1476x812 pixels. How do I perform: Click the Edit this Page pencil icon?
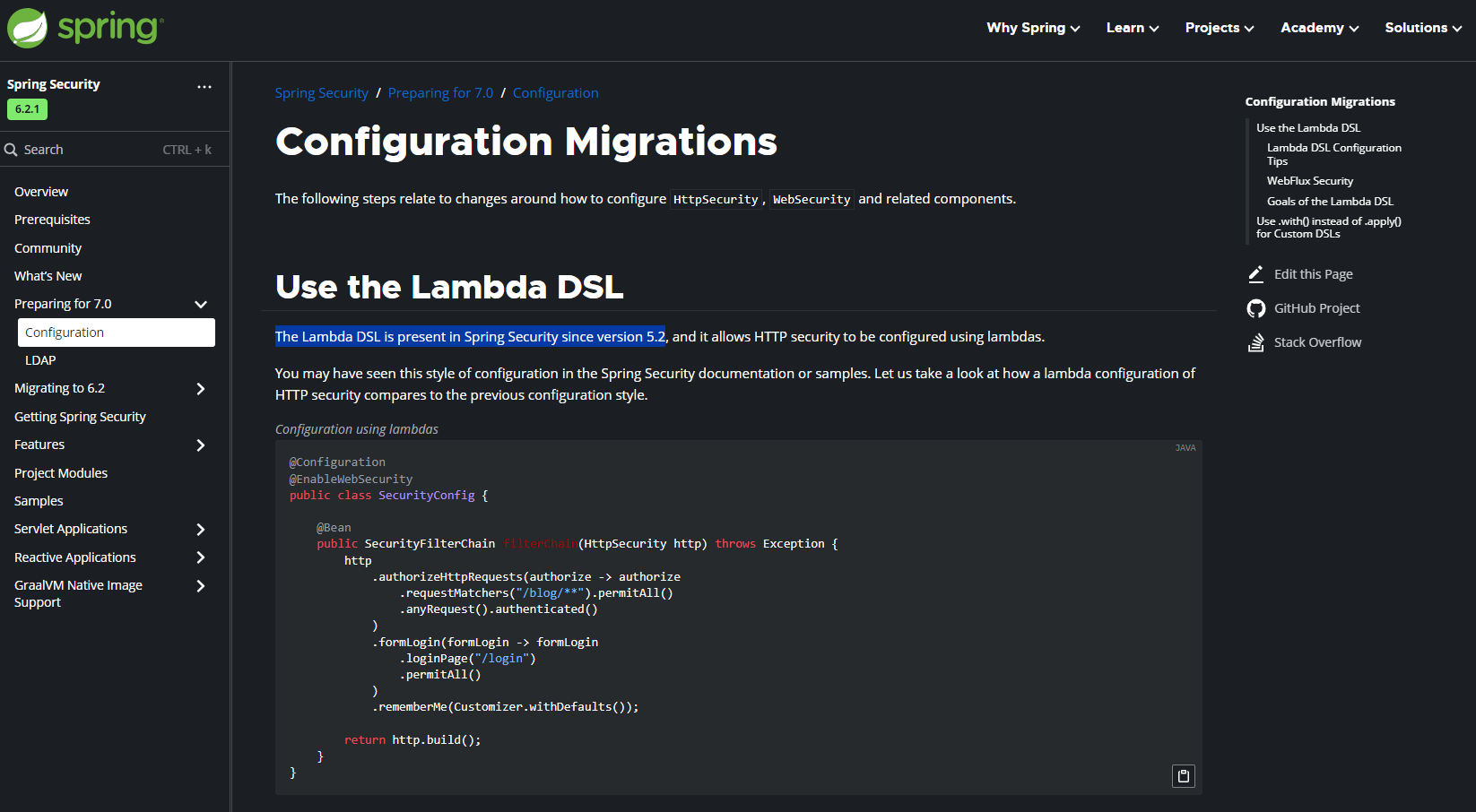pyautogui.click(x=1256, y=274)
